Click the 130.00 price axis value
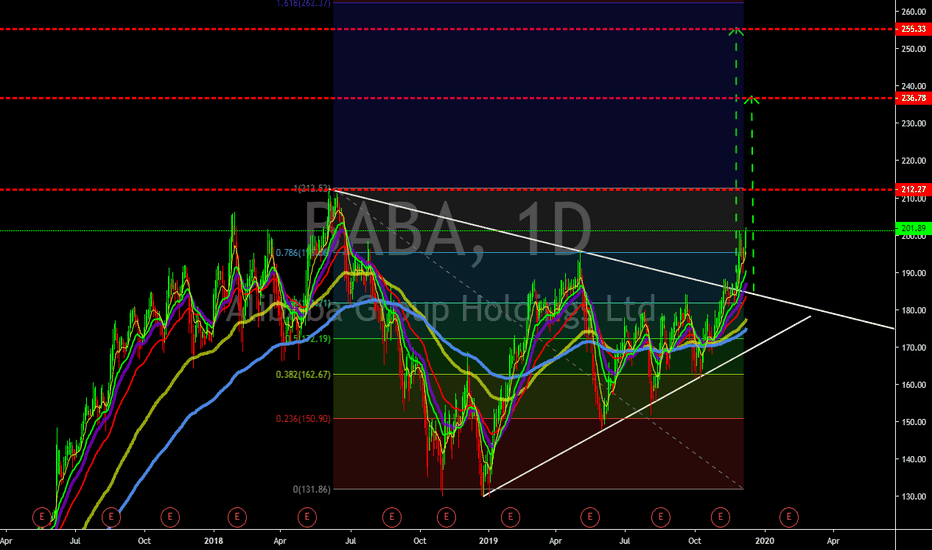932x550 pixels. pyautogui.click(x=913, y=496)
